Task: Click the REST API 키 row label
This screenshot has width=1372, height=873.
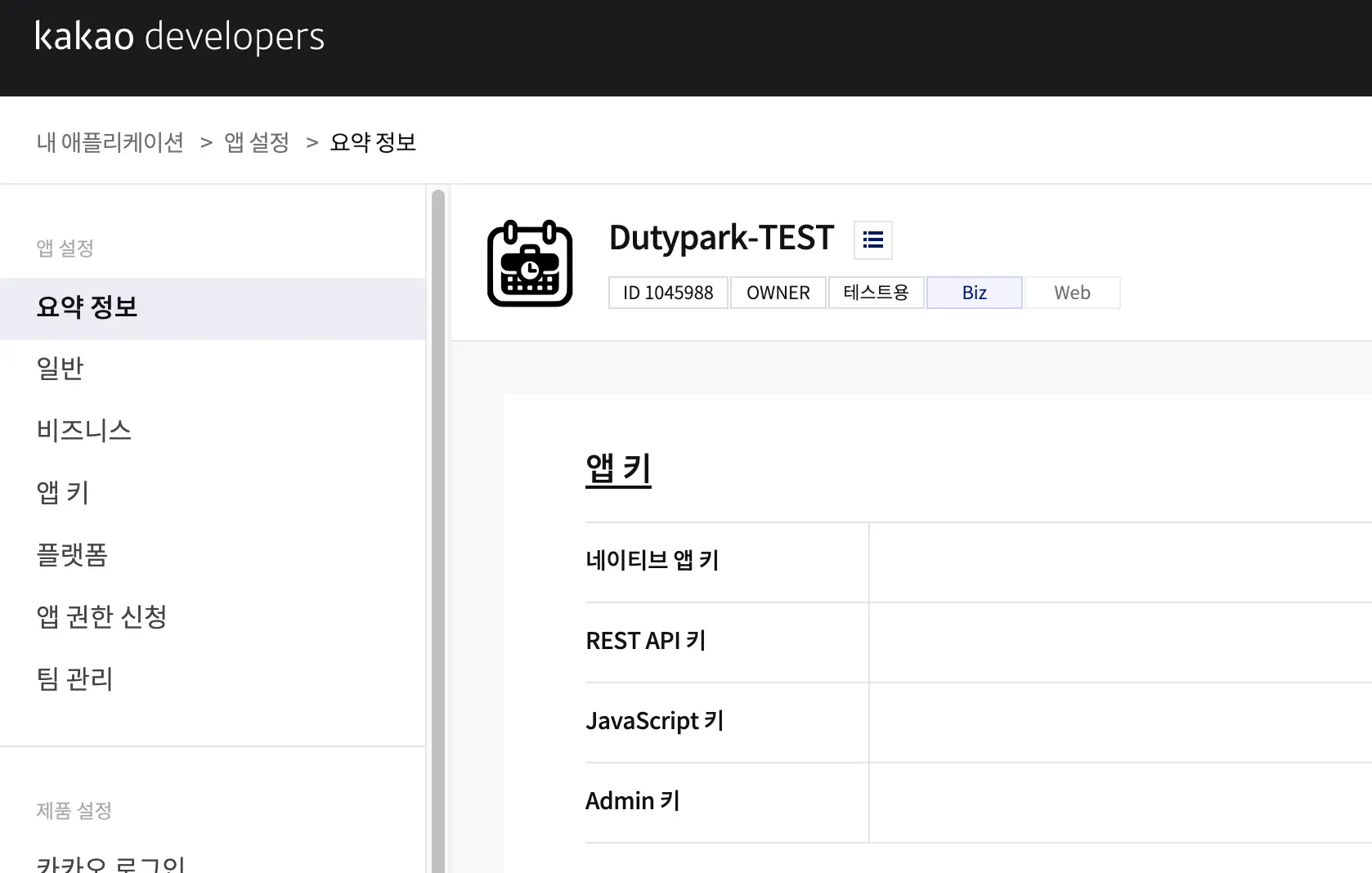Action: coord(645,641)
